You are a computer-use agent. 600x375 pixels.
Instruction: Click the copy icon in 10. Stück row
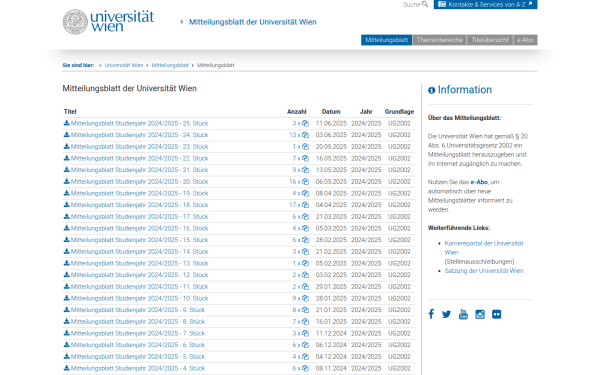305,298
